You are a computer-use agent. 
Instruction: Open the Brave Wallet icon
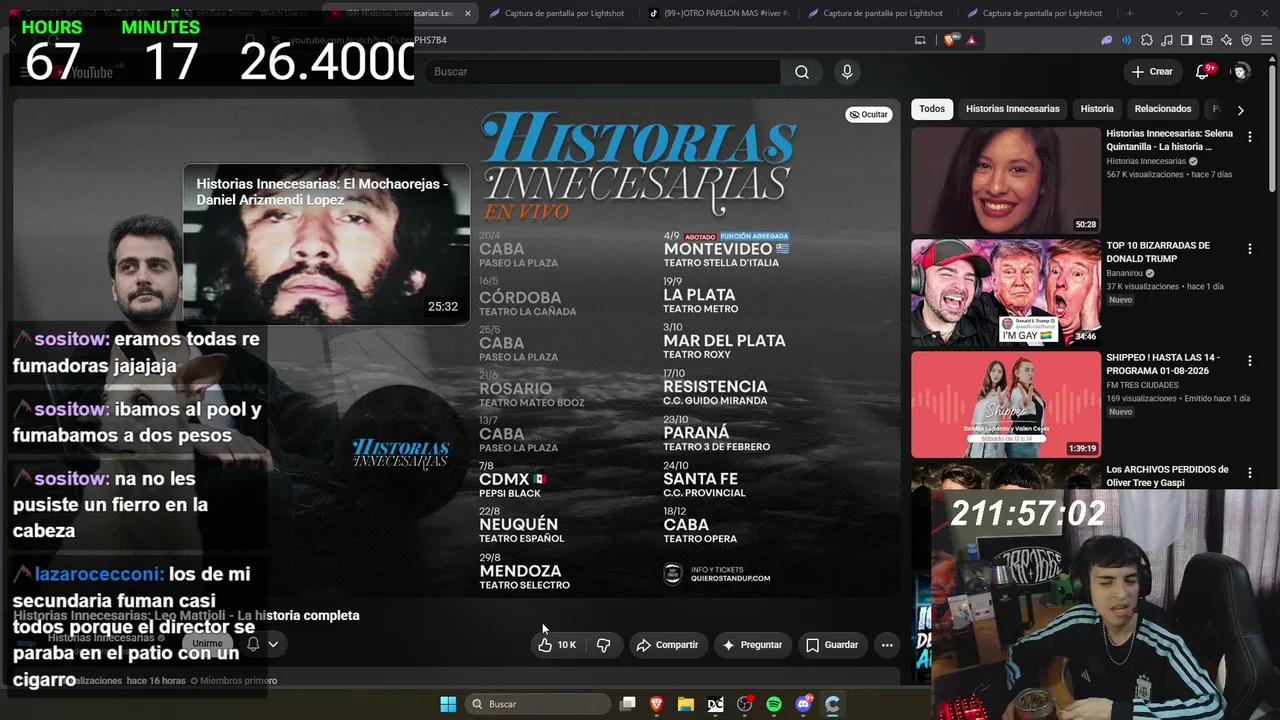click(x=1206, y=40)
